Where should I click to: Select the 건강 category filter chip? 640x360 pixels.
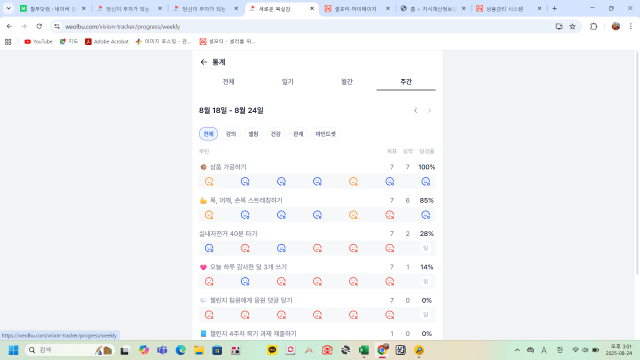tap(276, 134)
